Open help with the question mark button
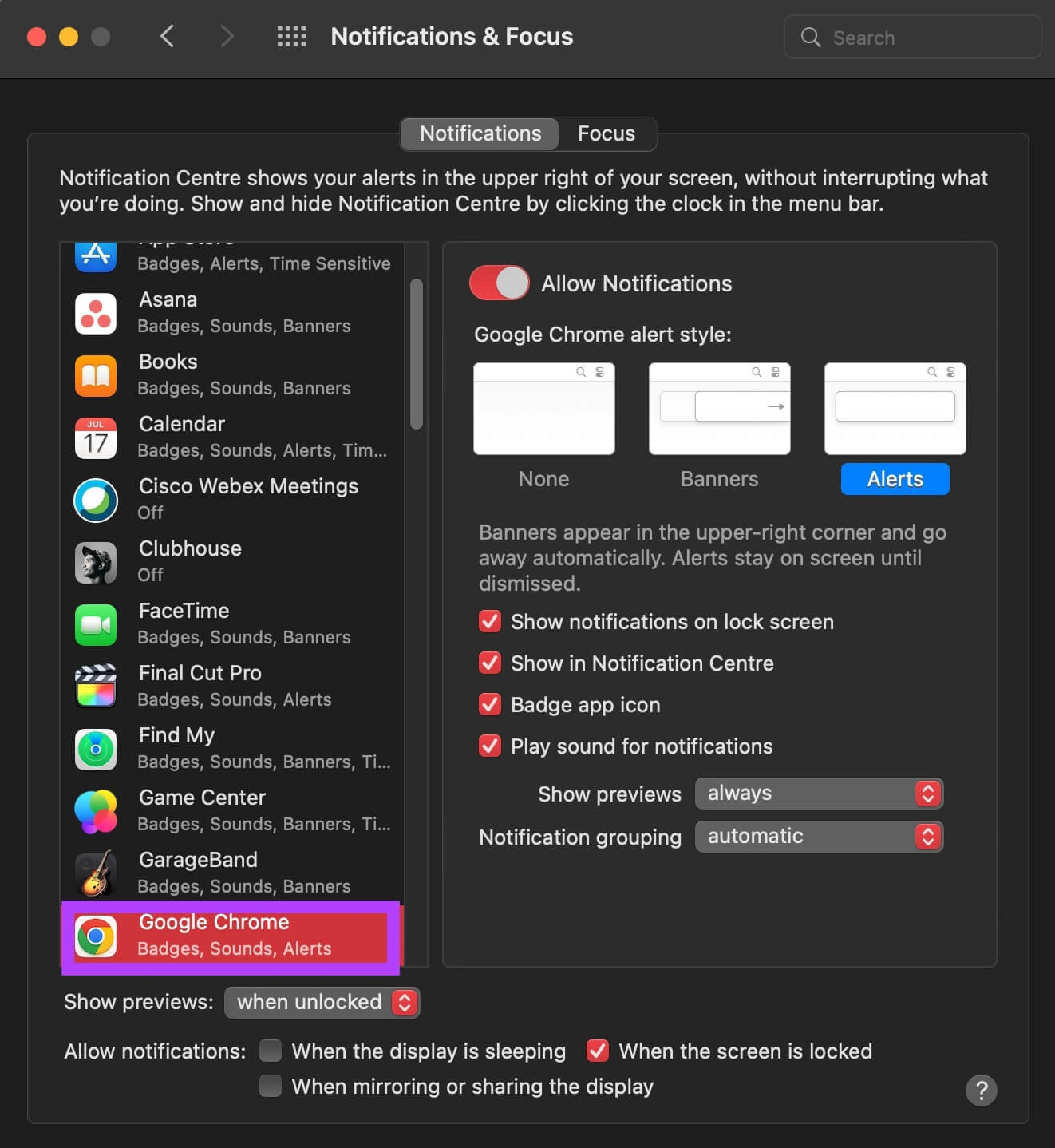This screenshot has height=1148, width=1055. click(x=982, y=1090)
